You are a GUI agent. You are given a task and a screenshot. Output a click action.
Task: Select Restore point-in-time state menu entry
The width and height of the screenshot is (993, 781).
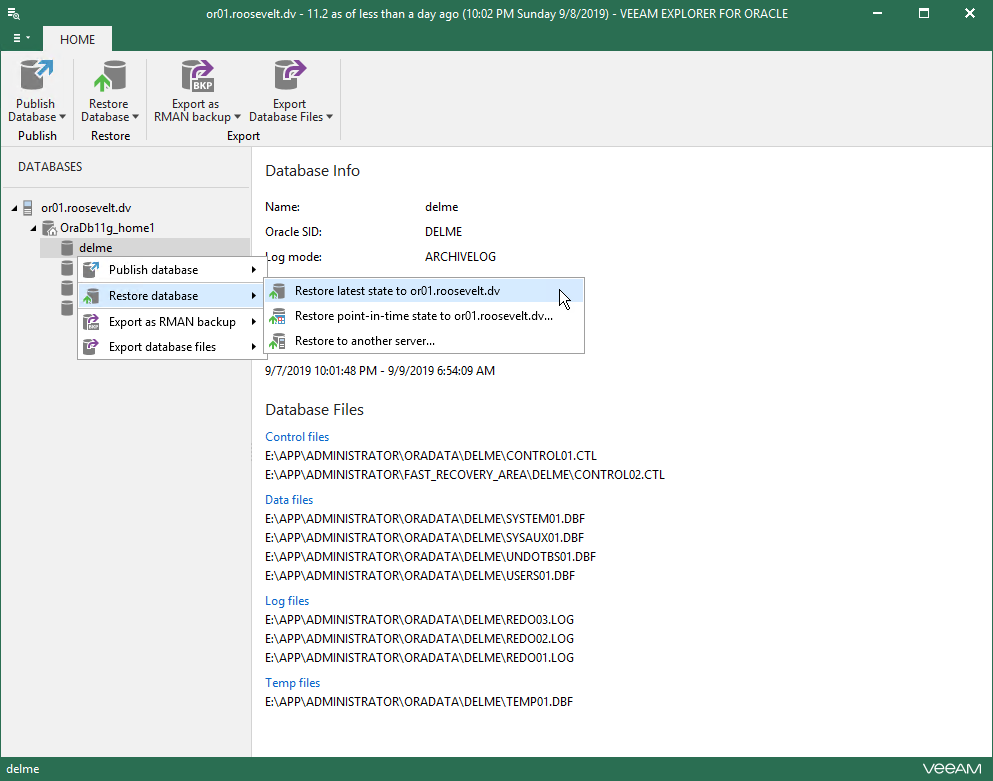point(423,316)
